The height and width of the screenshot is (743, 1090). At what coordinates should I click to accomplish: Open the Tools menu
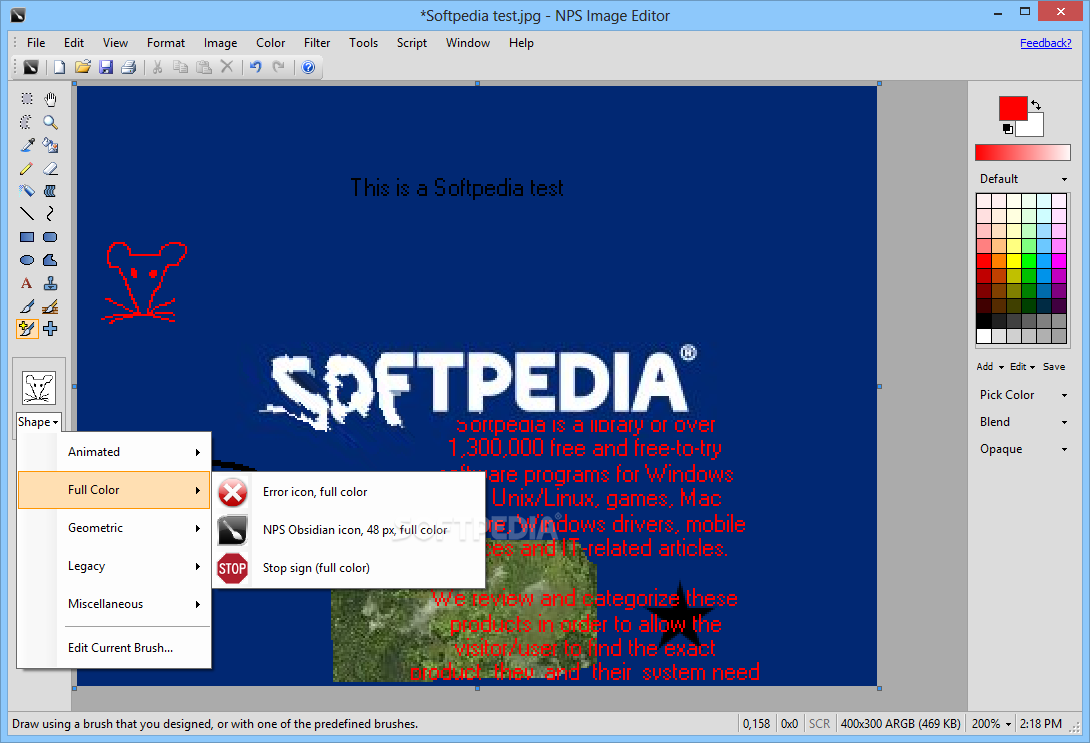coord(364,43)
